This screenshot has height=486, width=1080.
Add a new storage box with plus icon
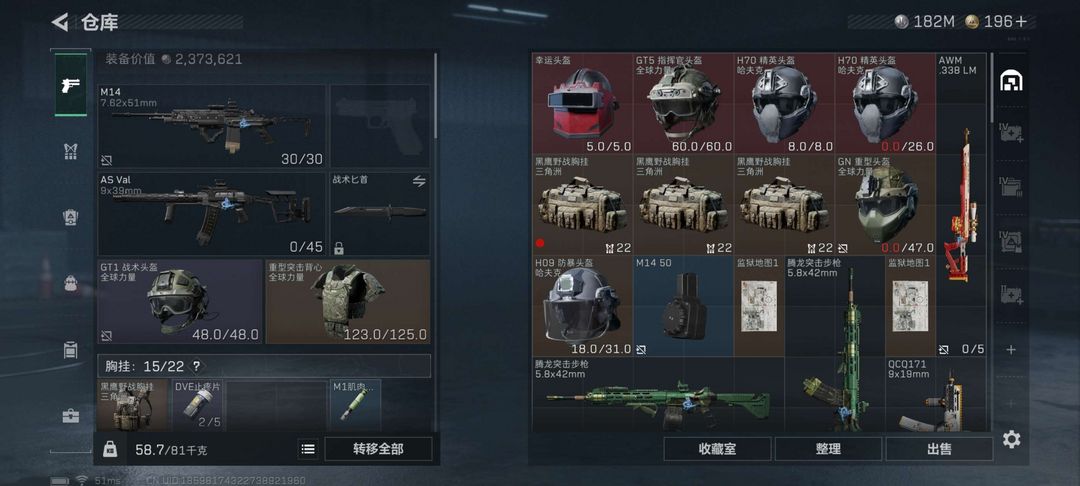[1010, 350]
